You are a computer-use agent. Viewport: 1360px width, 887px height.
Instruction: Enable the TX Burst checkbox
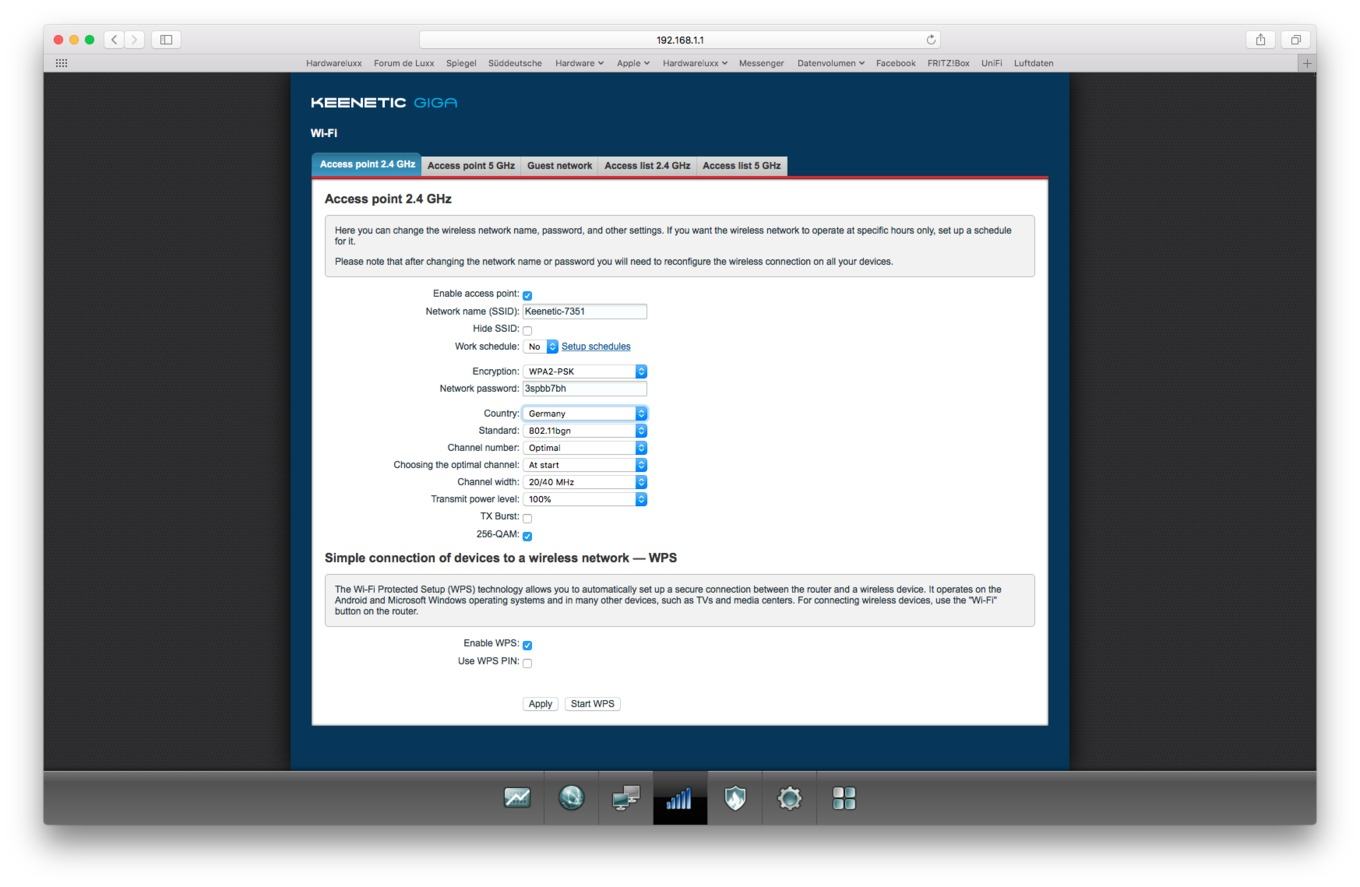pos(527,518)
